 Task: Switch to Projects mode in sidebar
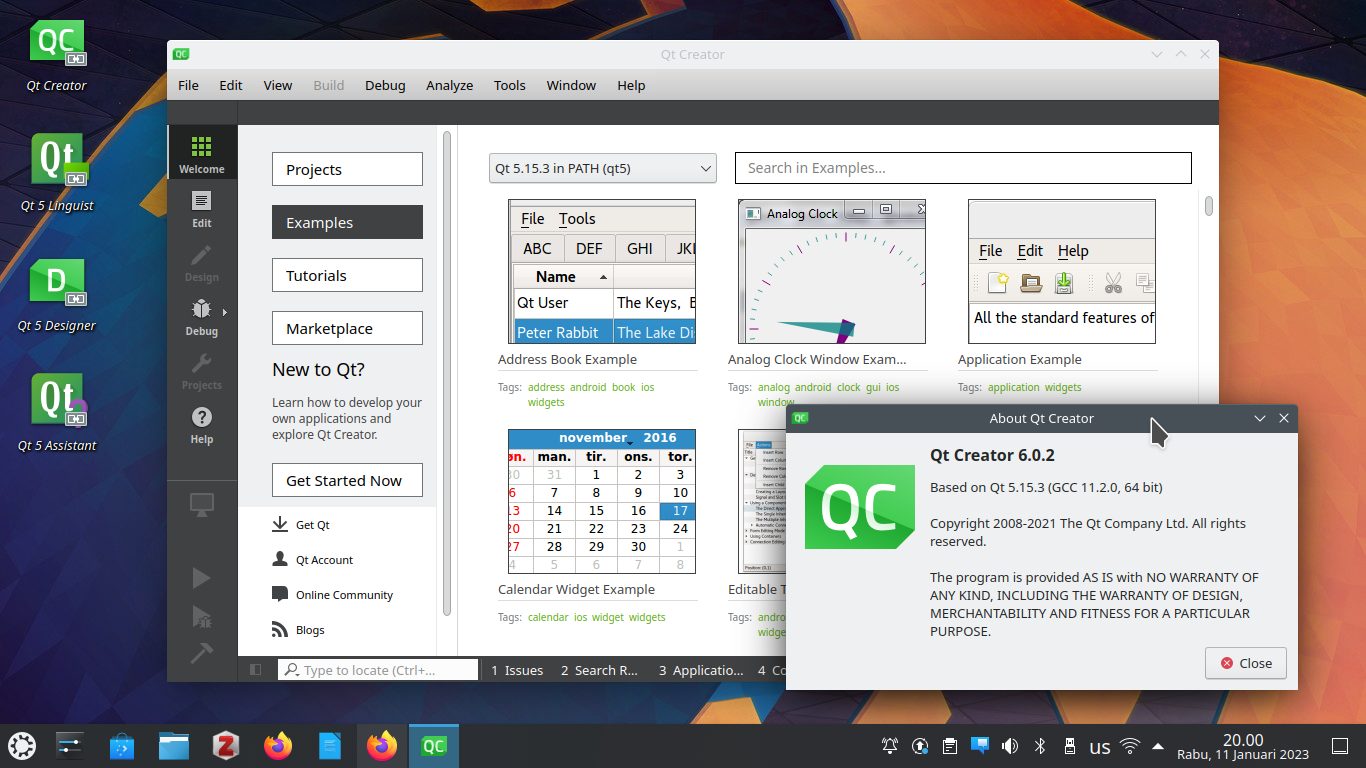point(202,371)
